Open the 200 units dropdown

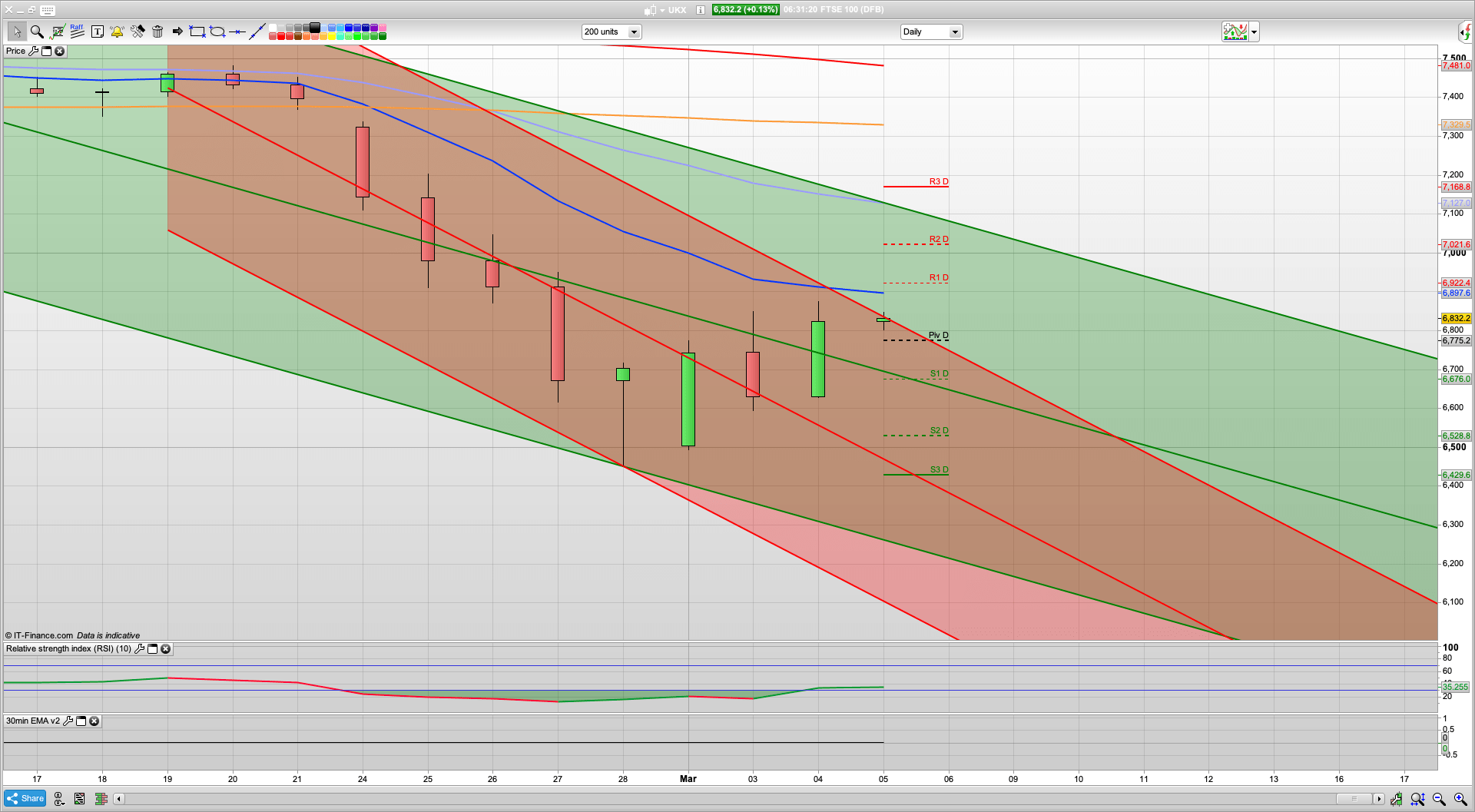(x=634, y=32)
